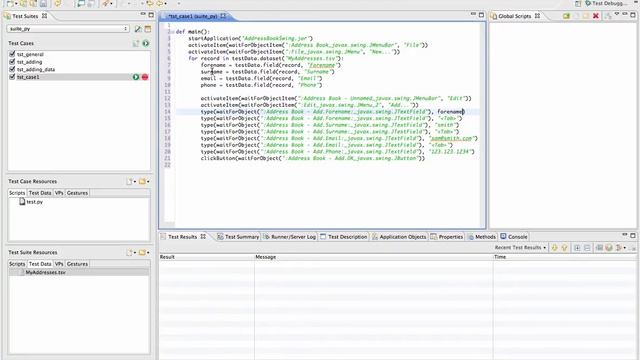Select the Test Suites view tab

click(x=25, y=16)
